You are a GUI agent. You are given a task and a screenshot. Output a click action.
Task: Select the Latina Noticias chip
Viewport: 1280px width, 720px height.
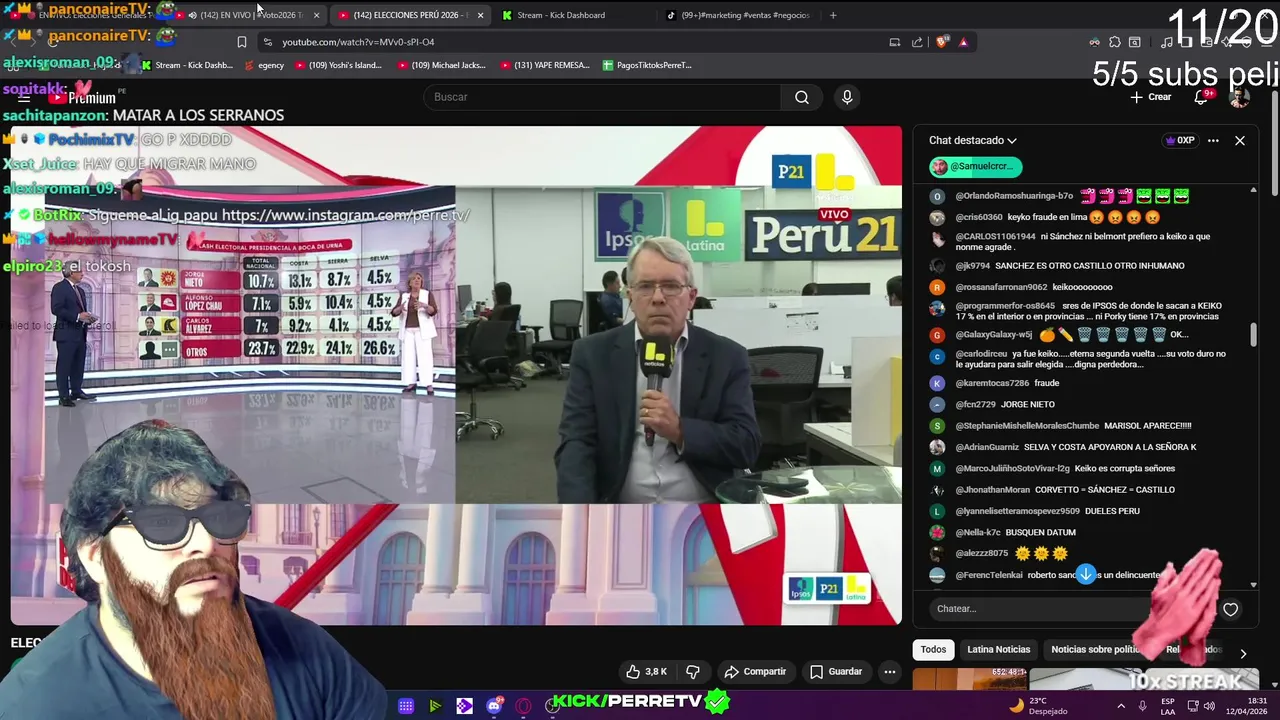998,650
